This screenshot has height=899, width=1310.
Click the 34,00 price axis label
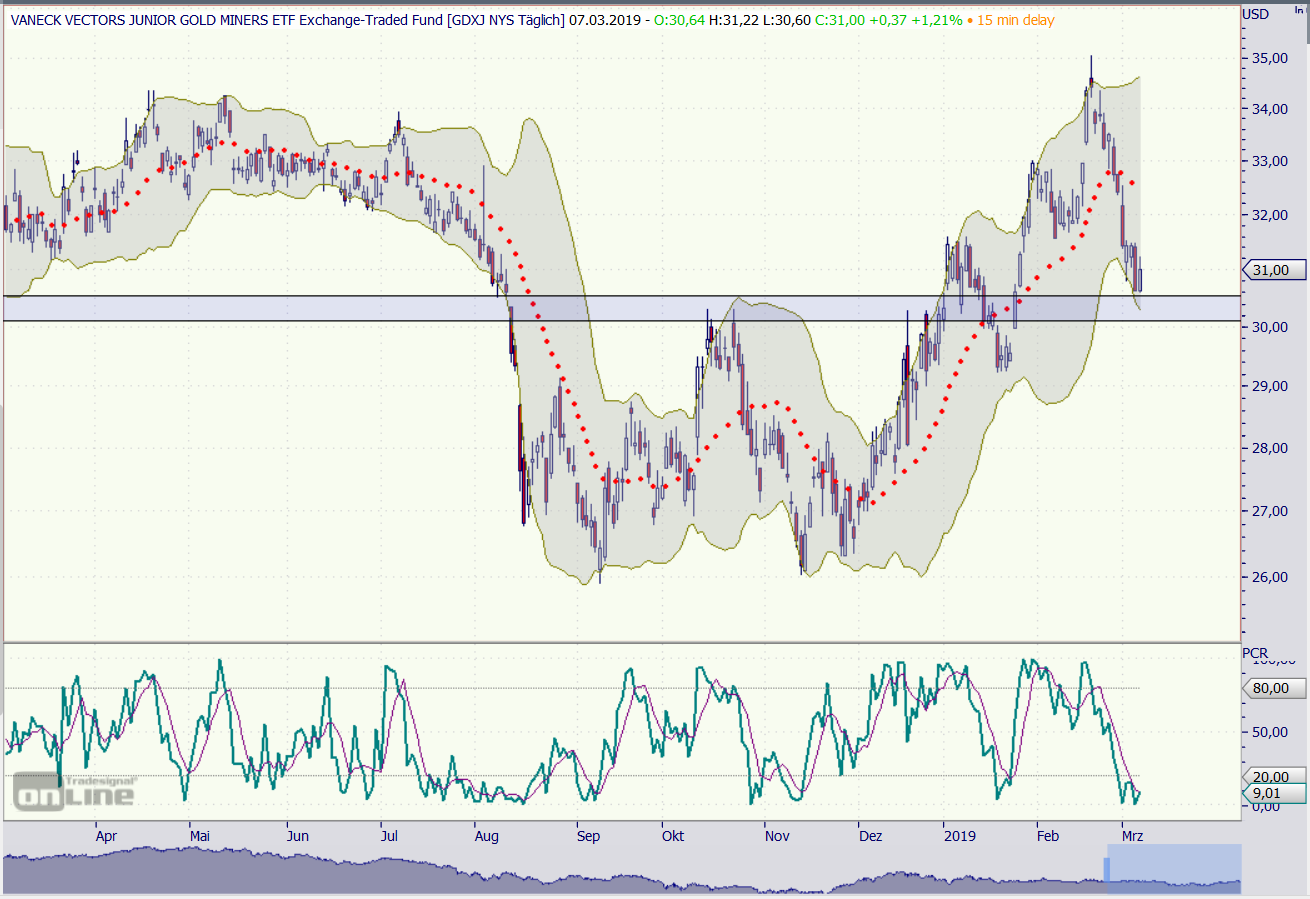coord(1269,109)
